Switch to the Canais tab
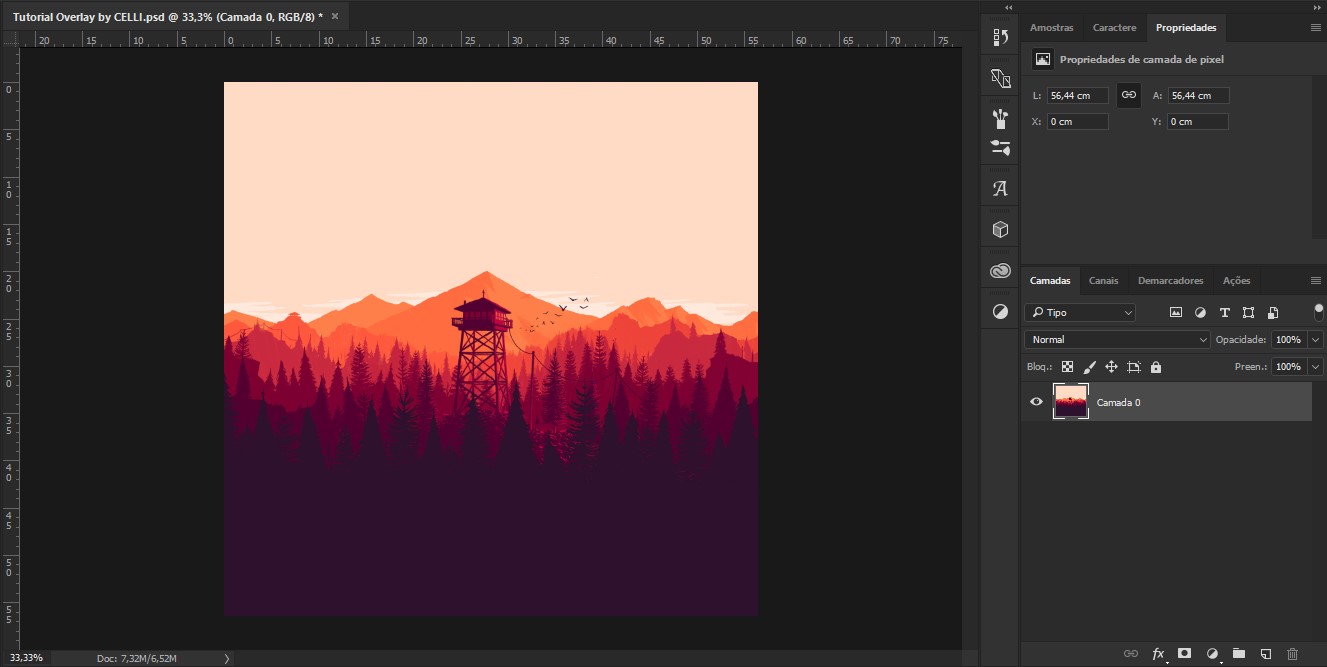Image resolution: width=1327 pixels, height=667 pixels. pyautogui.click(x=1104, y=281)
